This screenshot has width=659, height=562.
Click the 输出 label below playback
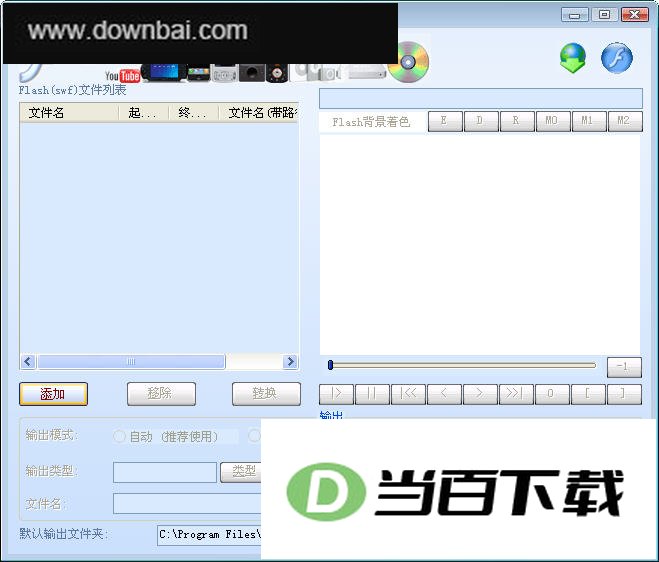pos(331,416)
